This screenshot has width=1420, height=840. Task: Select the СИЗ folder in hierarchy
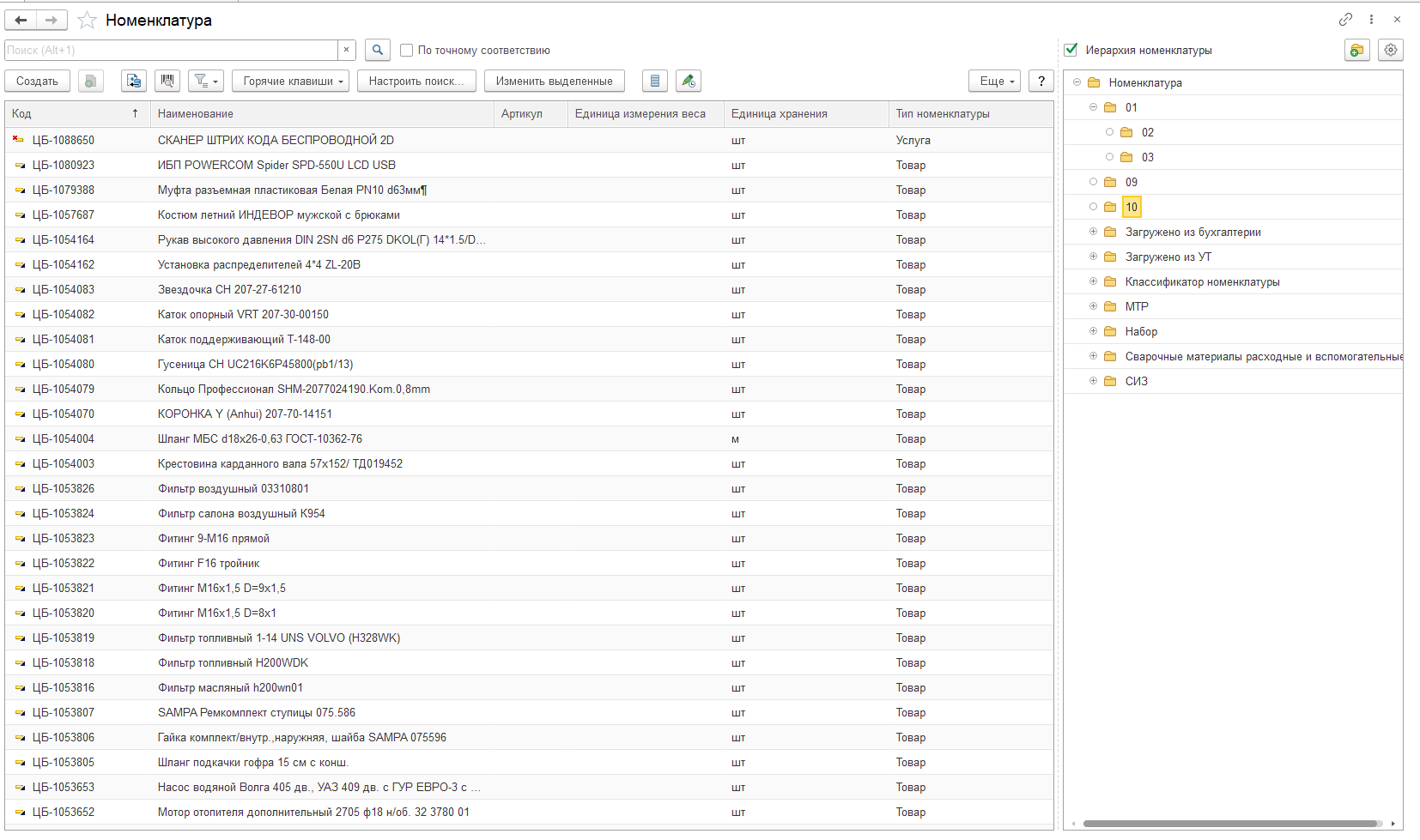pos(1136,381)
